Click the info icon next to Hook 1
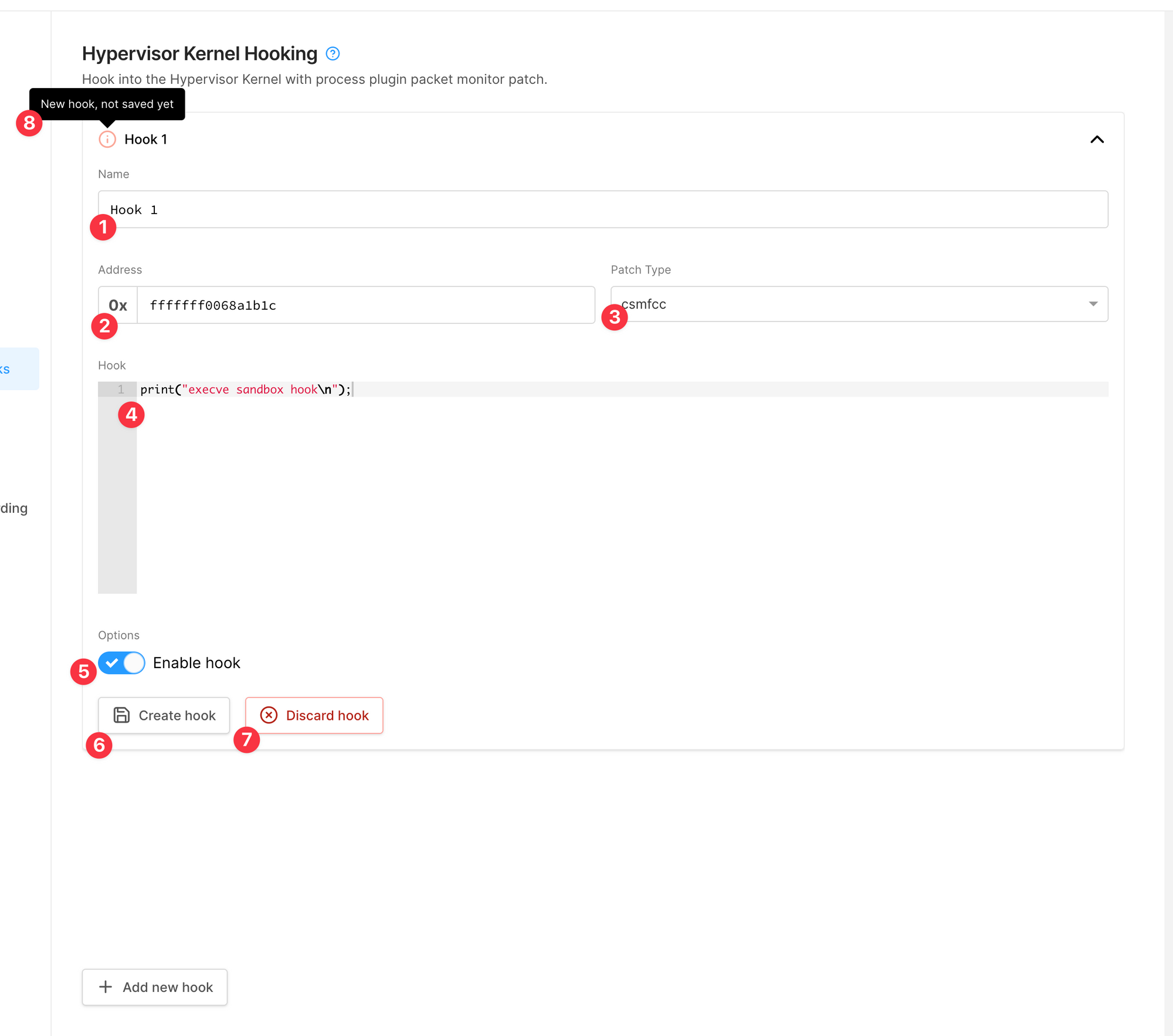This screenshot has height=1036, width=1173. click(x=106, y=139)
